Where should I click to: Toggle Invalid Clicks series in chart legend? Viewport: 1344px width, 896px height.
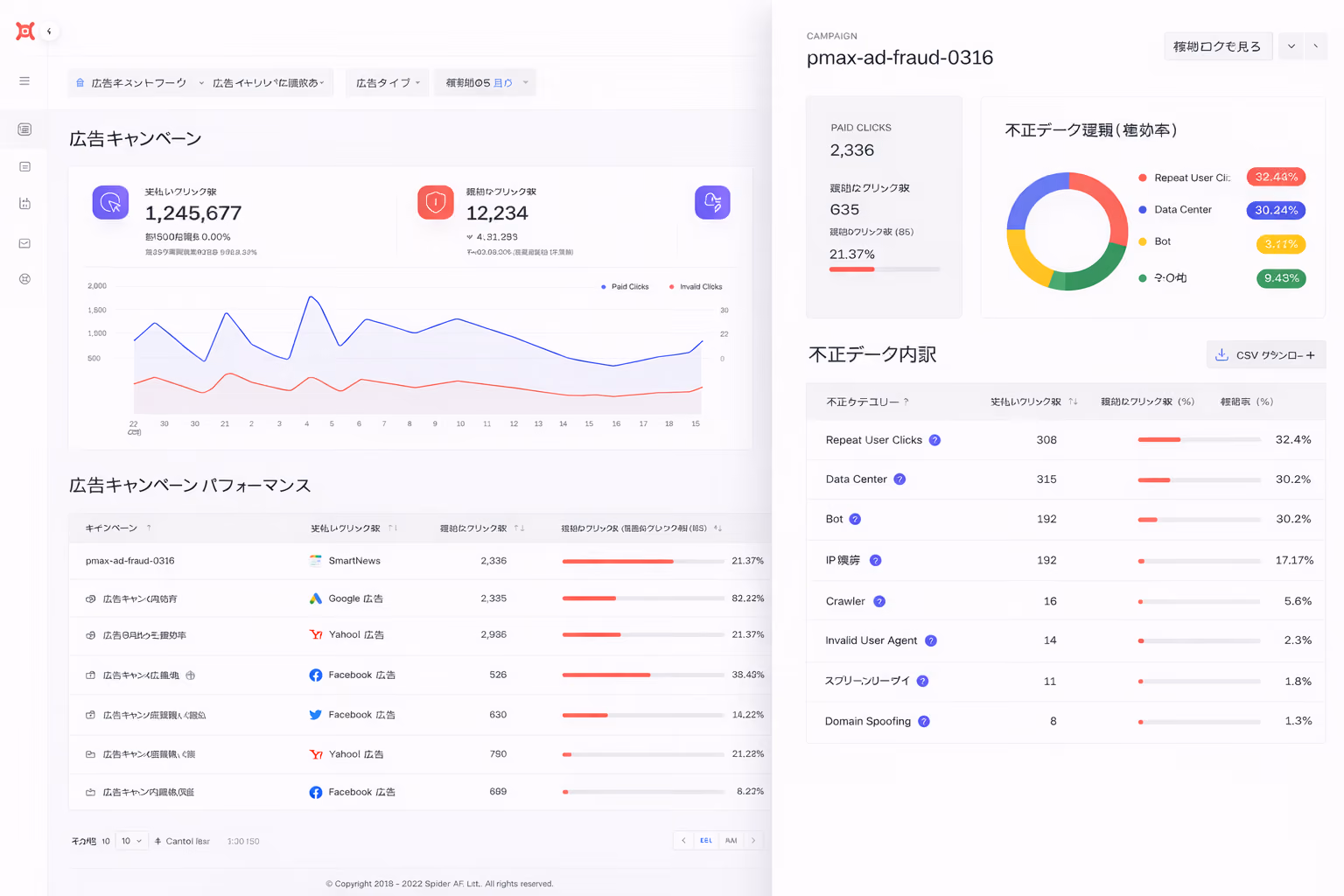pyautogui.click(x=696, y=287)
